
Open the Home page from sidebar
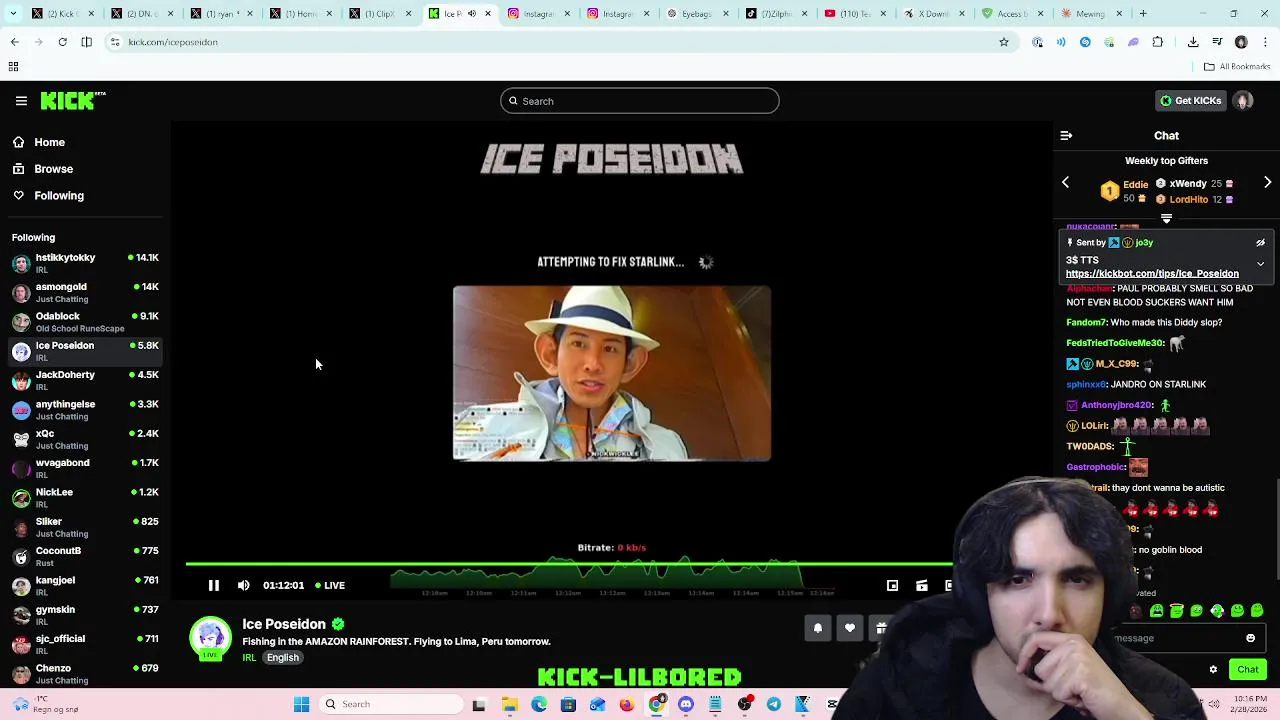pos(49,142)
